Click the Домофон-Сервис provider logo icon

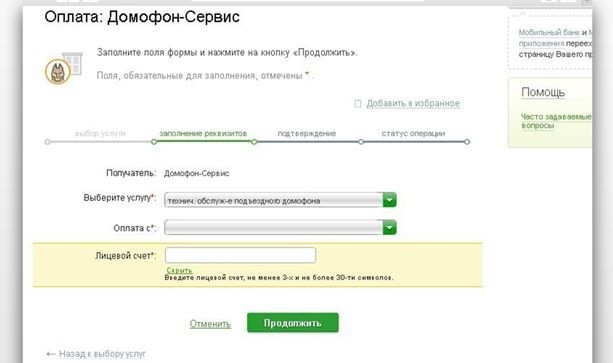click(63, 69)
